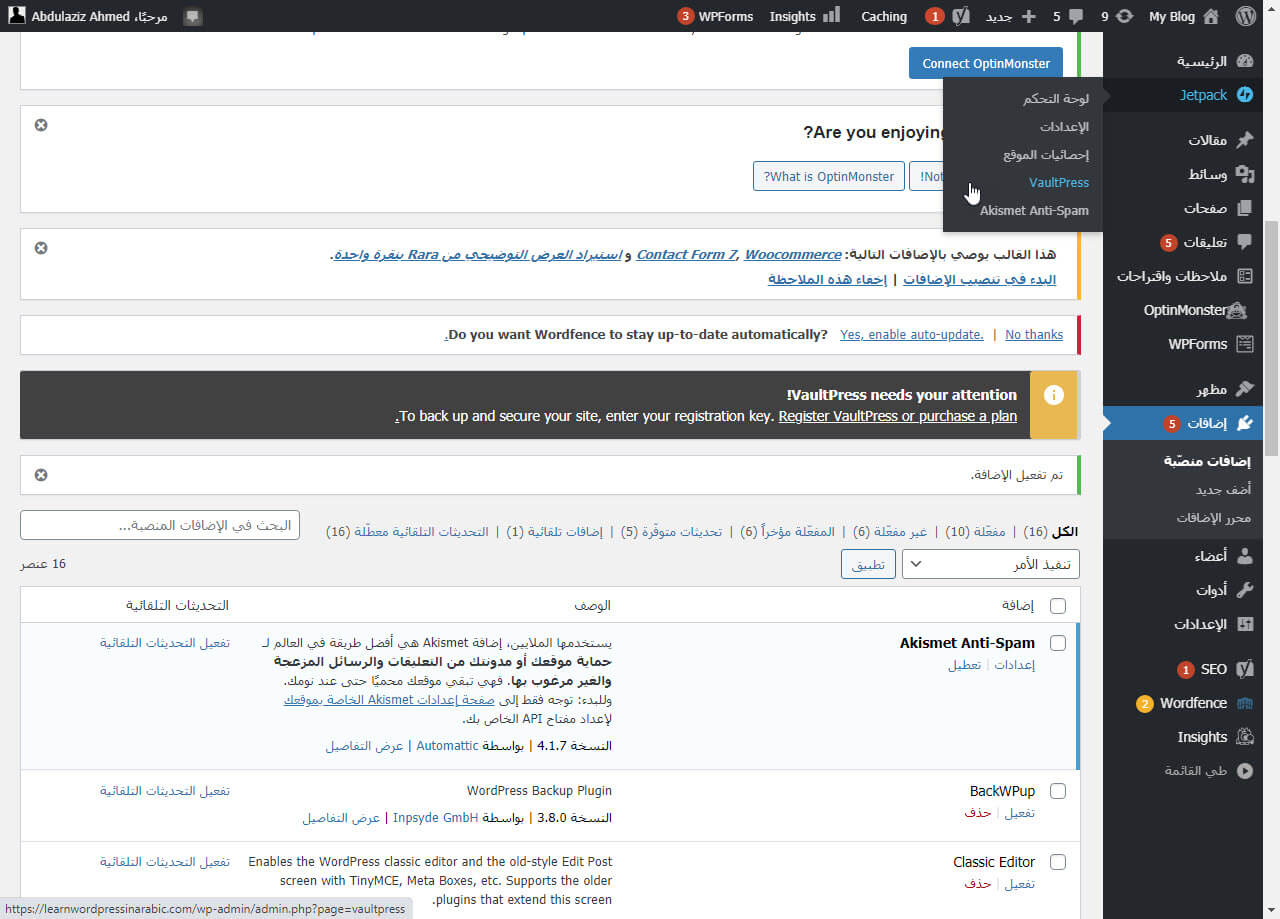Check the Akismet Anti-Spam checkbox

tap(1058, 643)
